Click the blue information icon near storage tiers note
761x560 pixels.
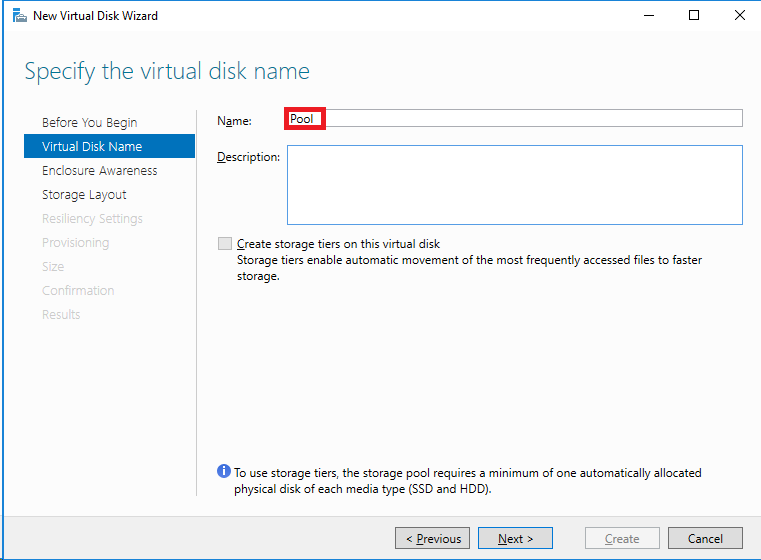[224, 471]
